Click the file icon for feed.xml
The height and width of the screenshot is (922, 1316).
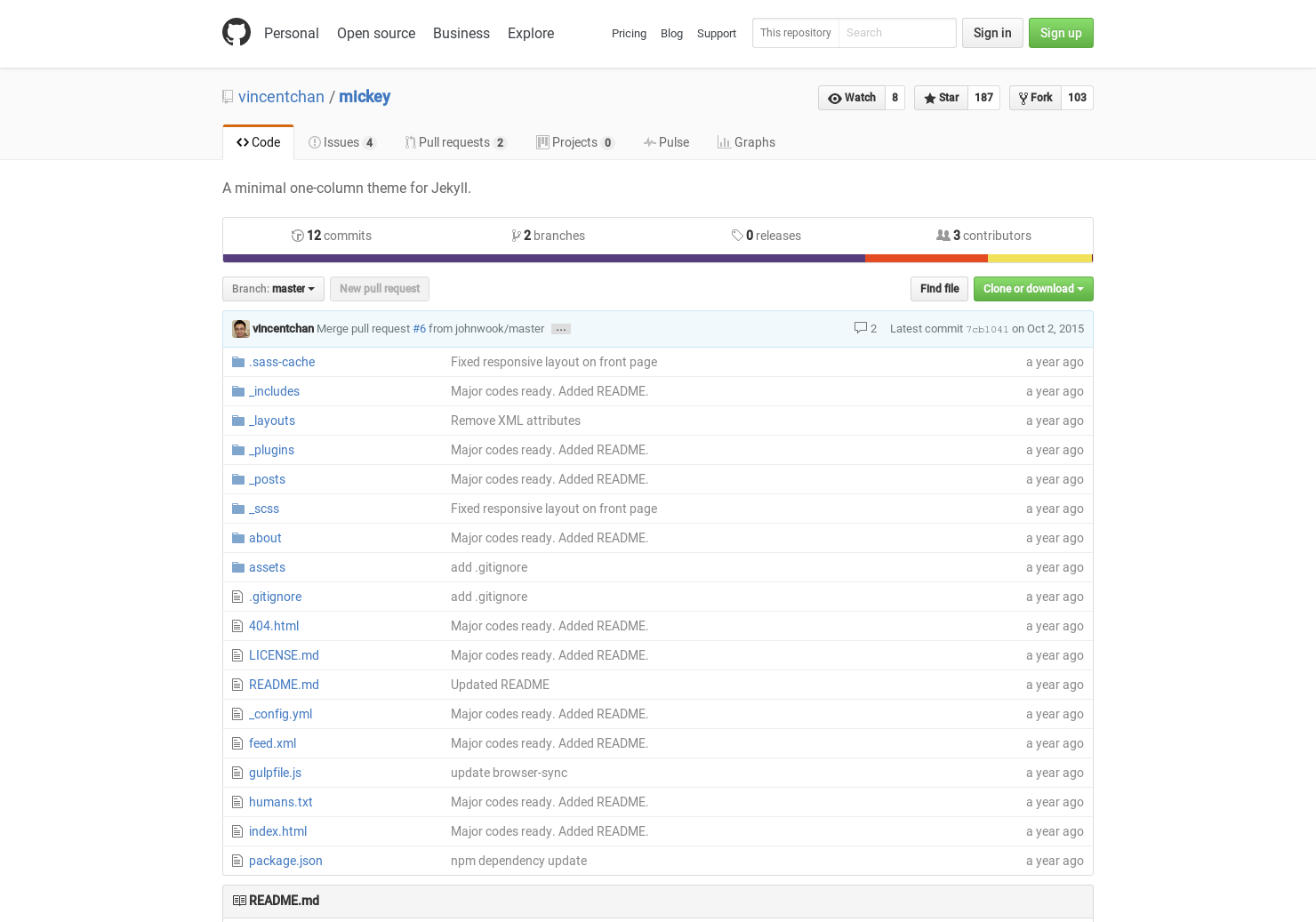[x=237, y=743]
